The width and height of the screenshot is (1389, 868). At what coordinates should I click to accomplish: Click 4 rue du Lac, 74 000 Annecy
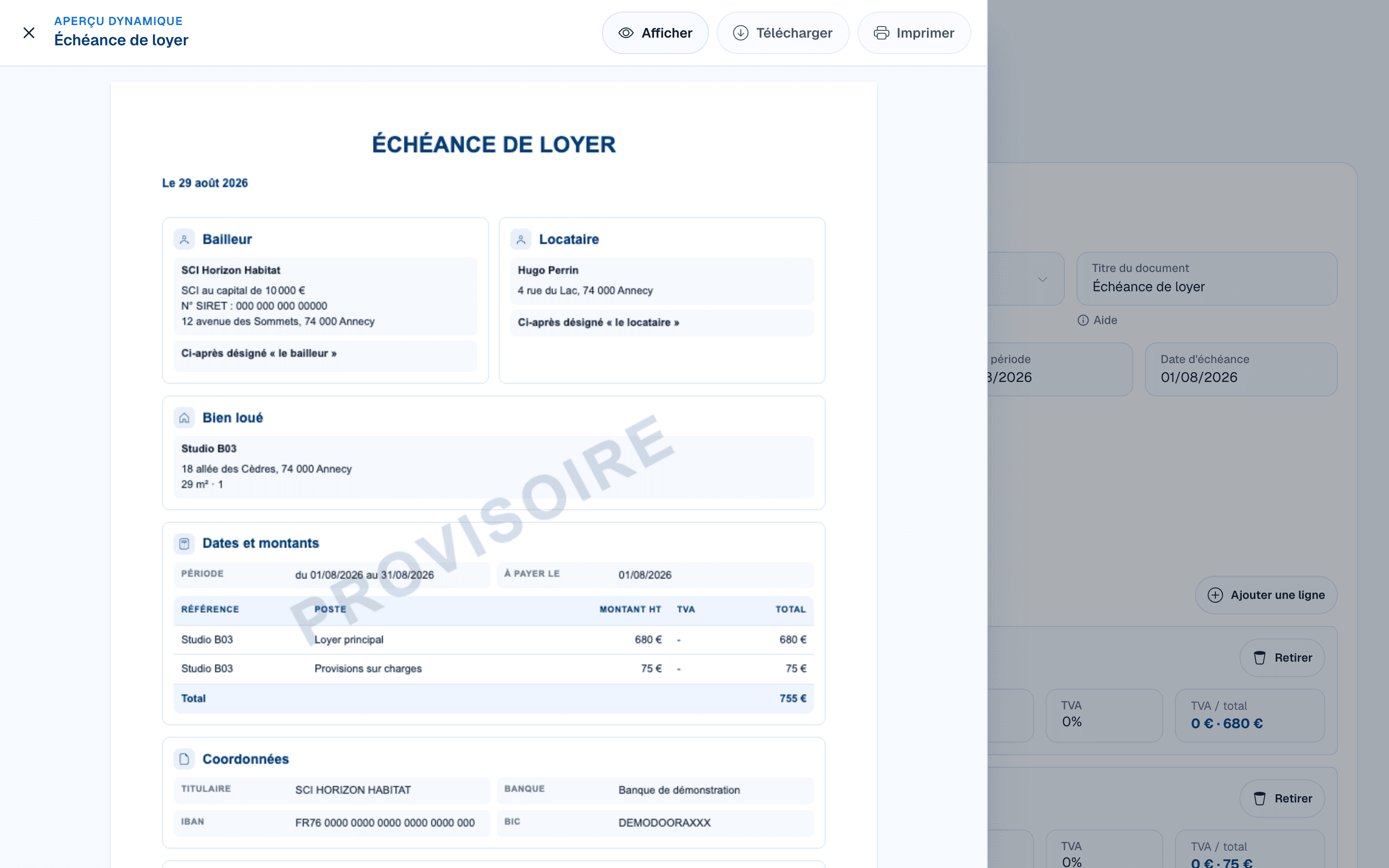(586, 290)
